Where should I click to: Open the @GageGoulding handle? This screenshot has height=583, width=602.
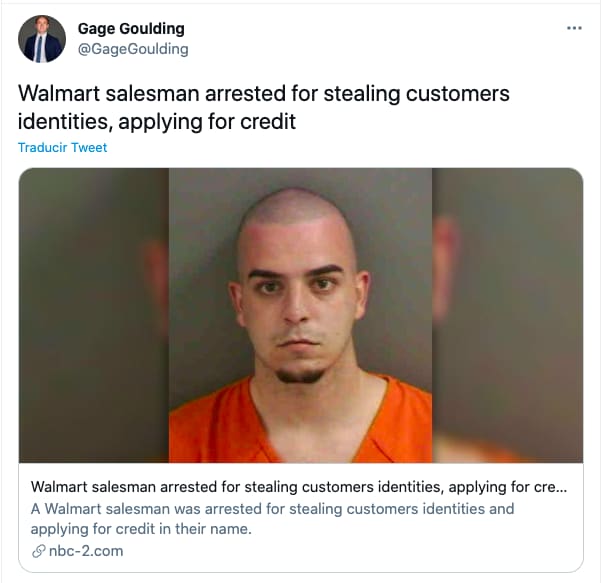click(133, 49)
